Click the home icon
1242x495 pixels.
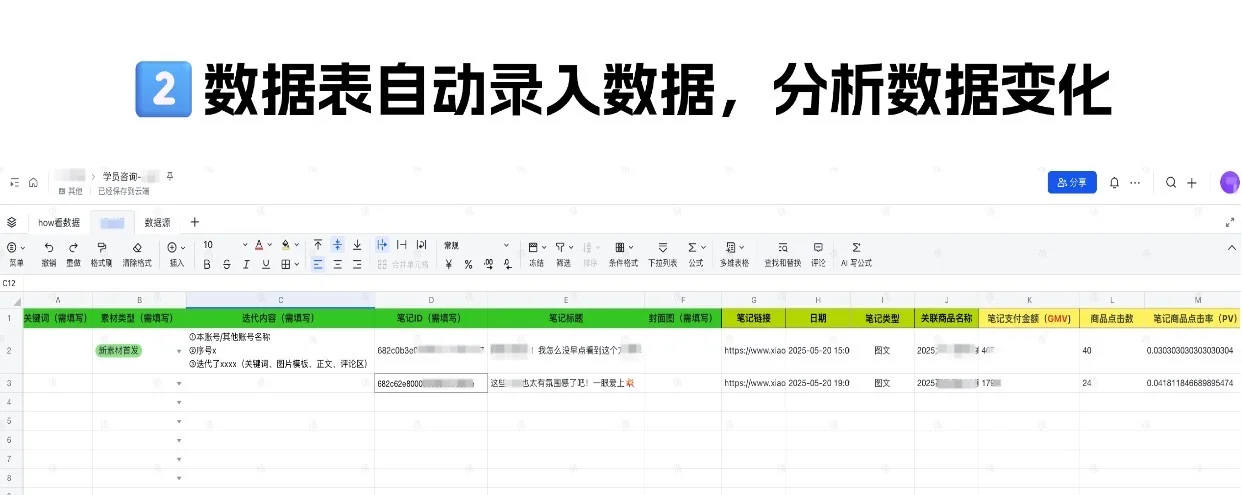pyautogui.click(x=33, y=182)
